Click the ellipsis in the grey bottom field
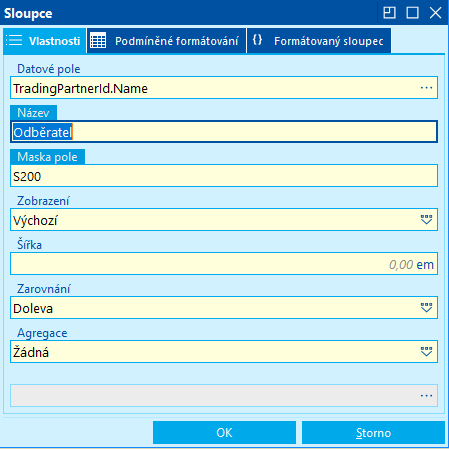The width and height of the screenshot is (449, 449). click(x=426, y=396)
